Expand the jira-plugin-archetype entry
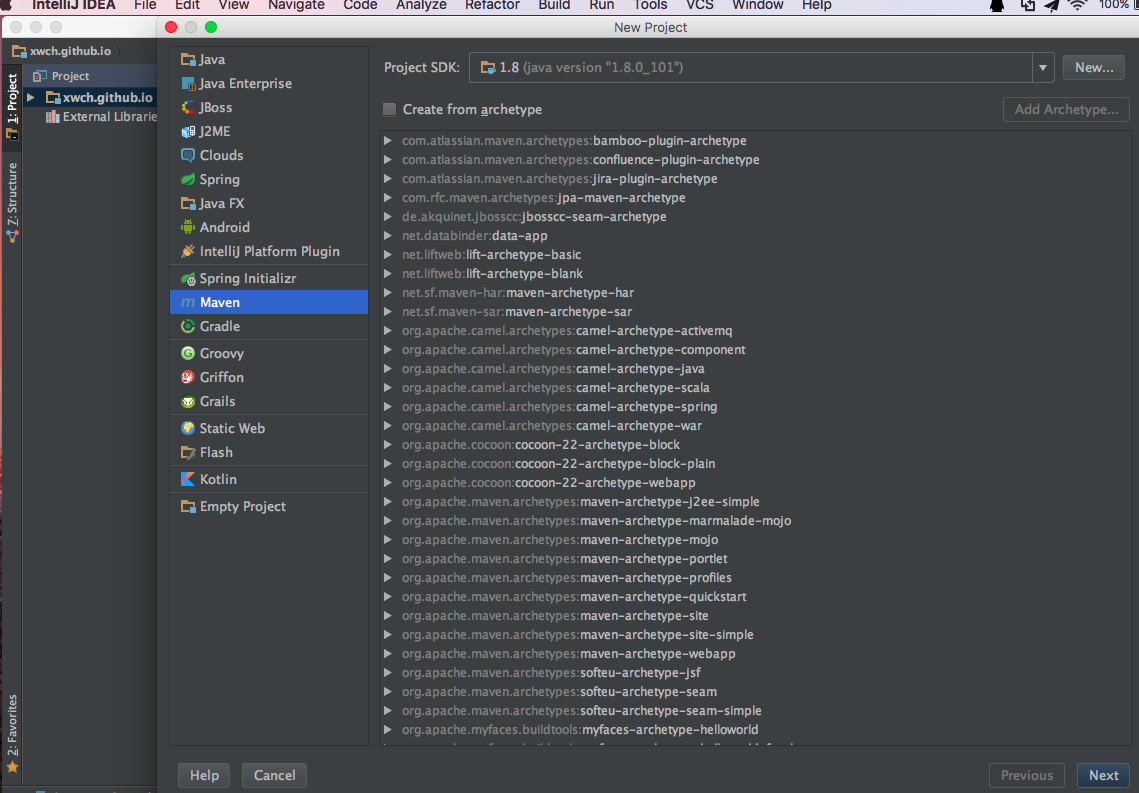The image size is (1139, 793). 388,179
